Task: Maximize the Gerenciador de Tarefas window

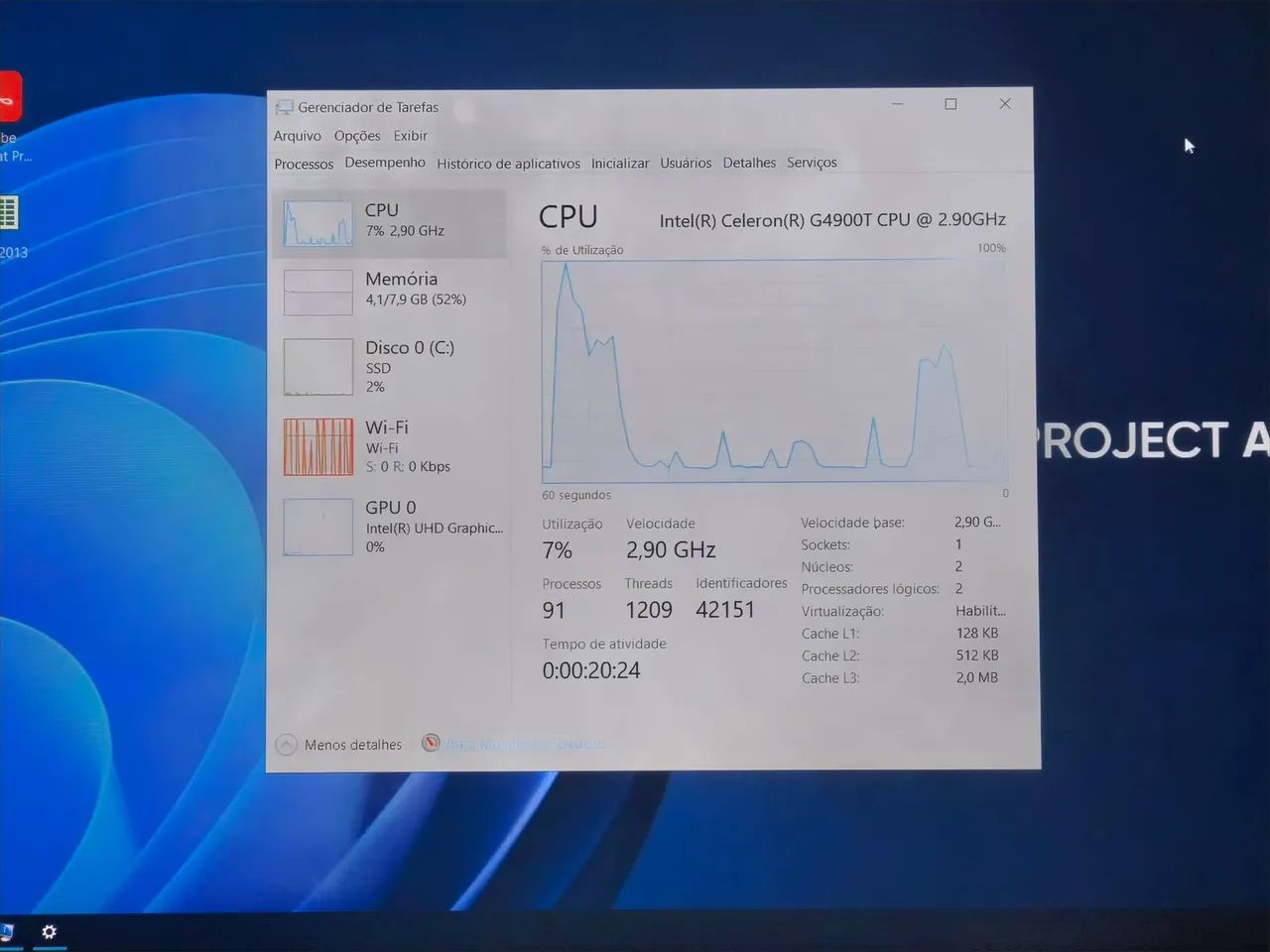Action: pos(951,104)
